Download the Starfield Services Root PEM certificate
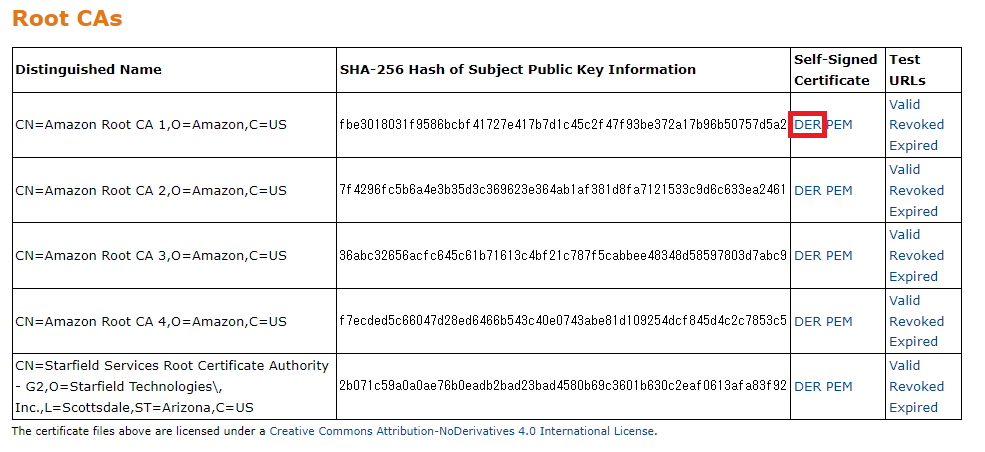The image size is (985, 452). click(x=839, y=386)
